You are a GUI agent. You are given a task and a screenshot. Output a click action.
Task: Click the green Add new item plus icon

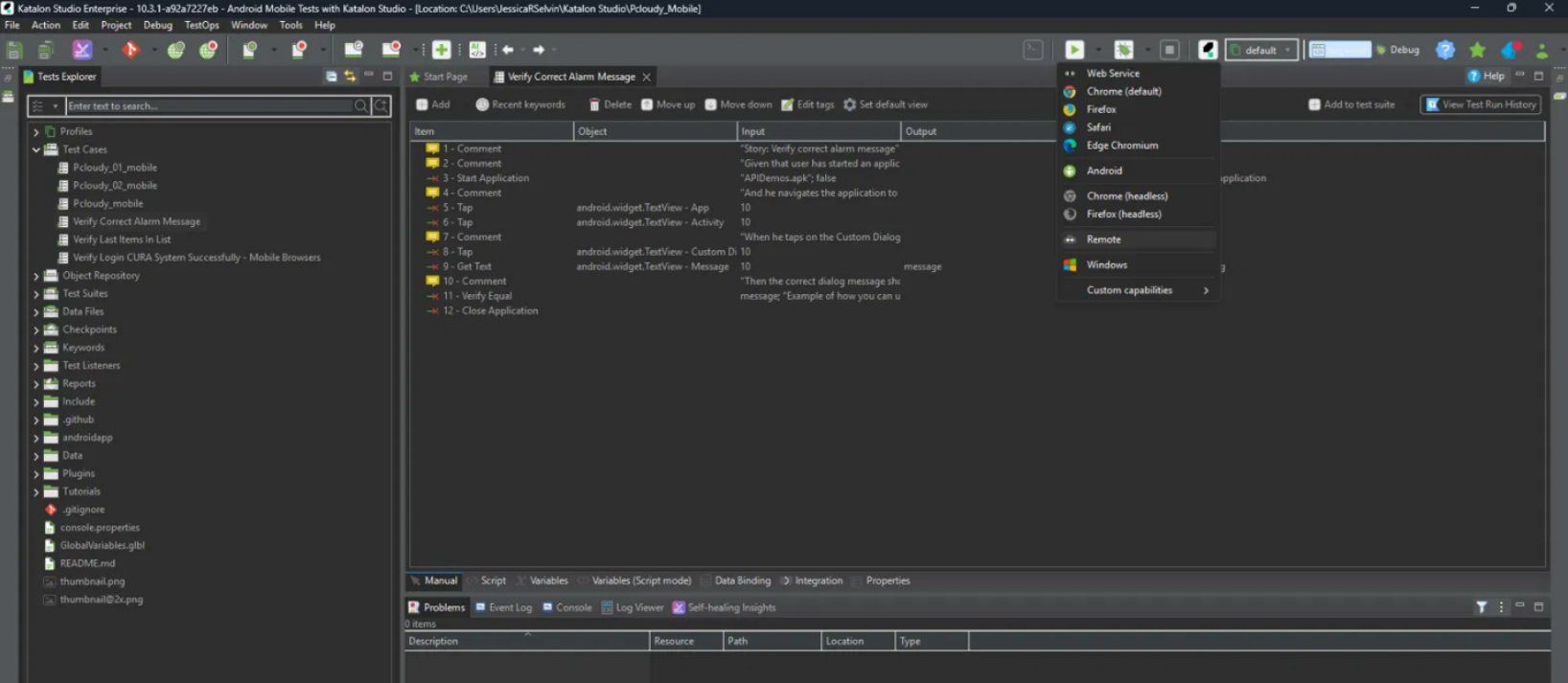tap(441, 50)
